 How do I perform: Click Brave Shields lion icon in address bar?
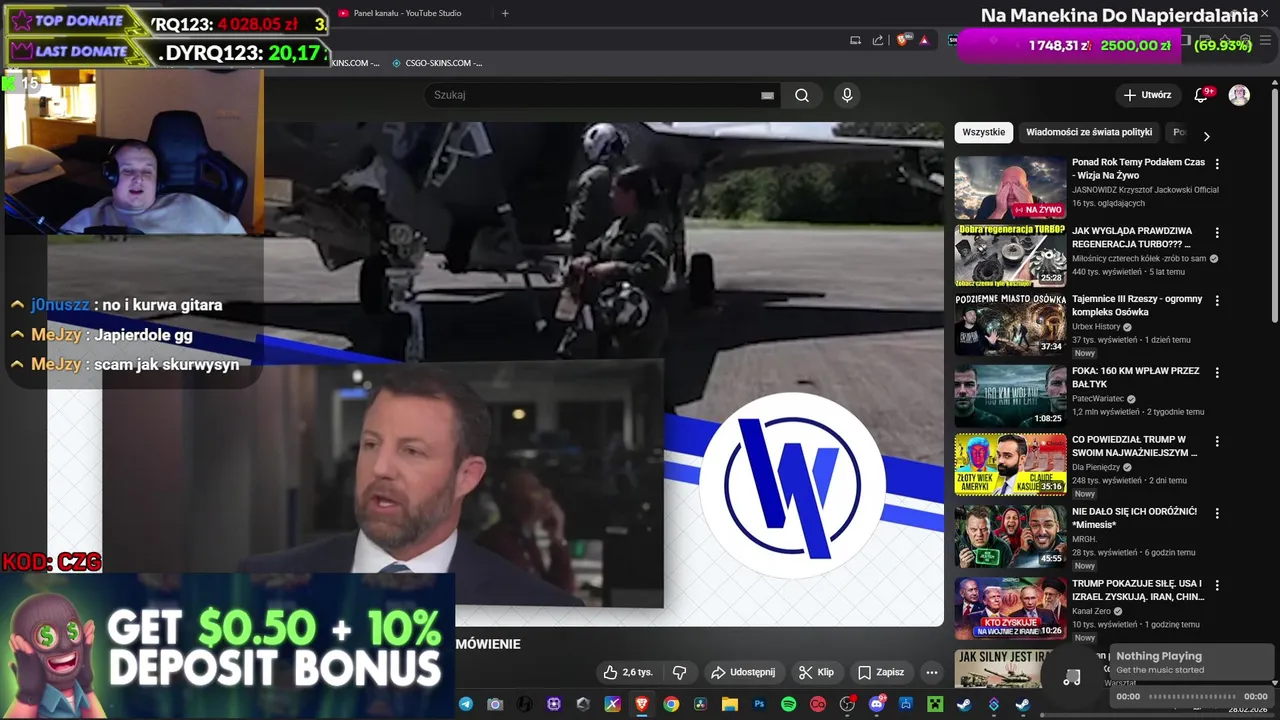coord(902,40)
